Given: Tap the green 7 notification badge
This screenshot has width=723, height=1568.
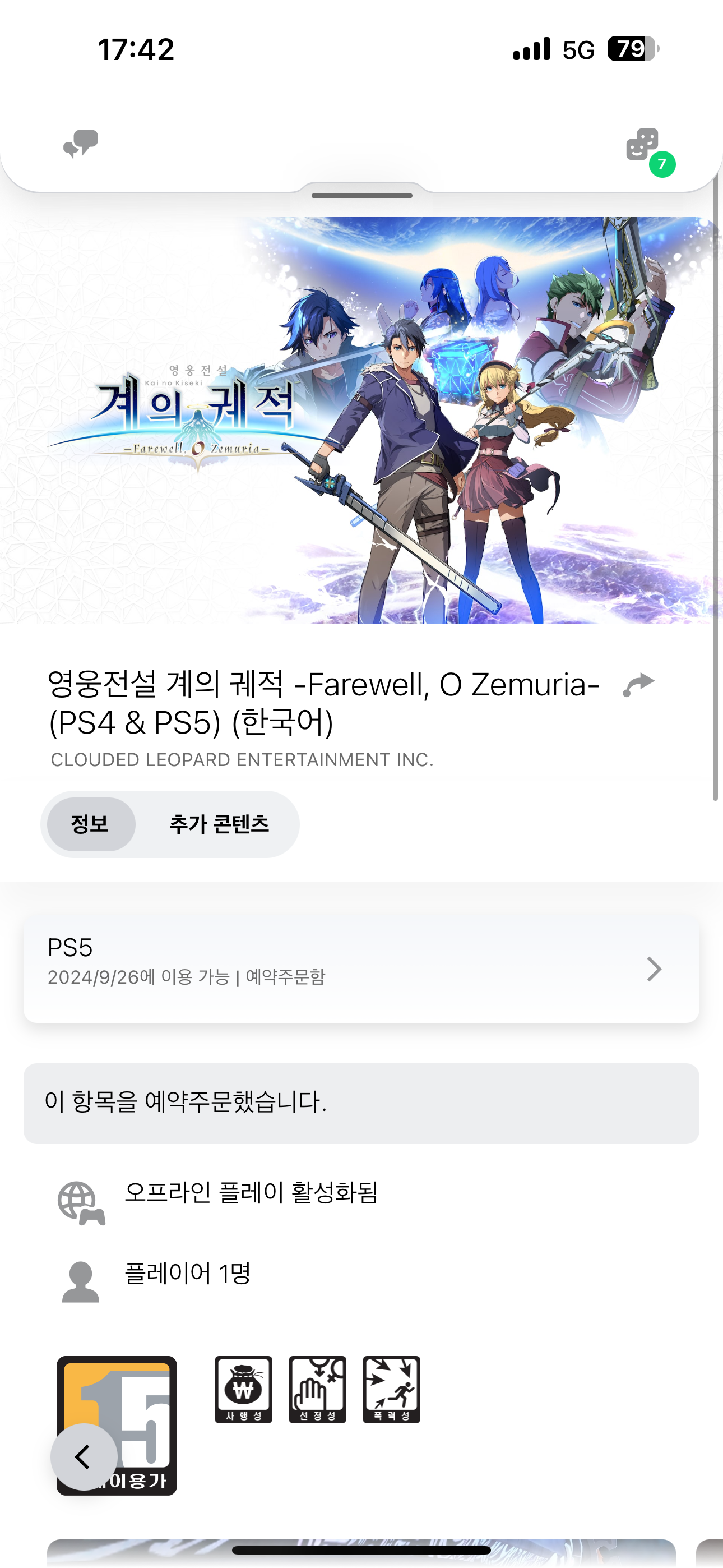Looking at the screenshot, I should coord(662,164).
